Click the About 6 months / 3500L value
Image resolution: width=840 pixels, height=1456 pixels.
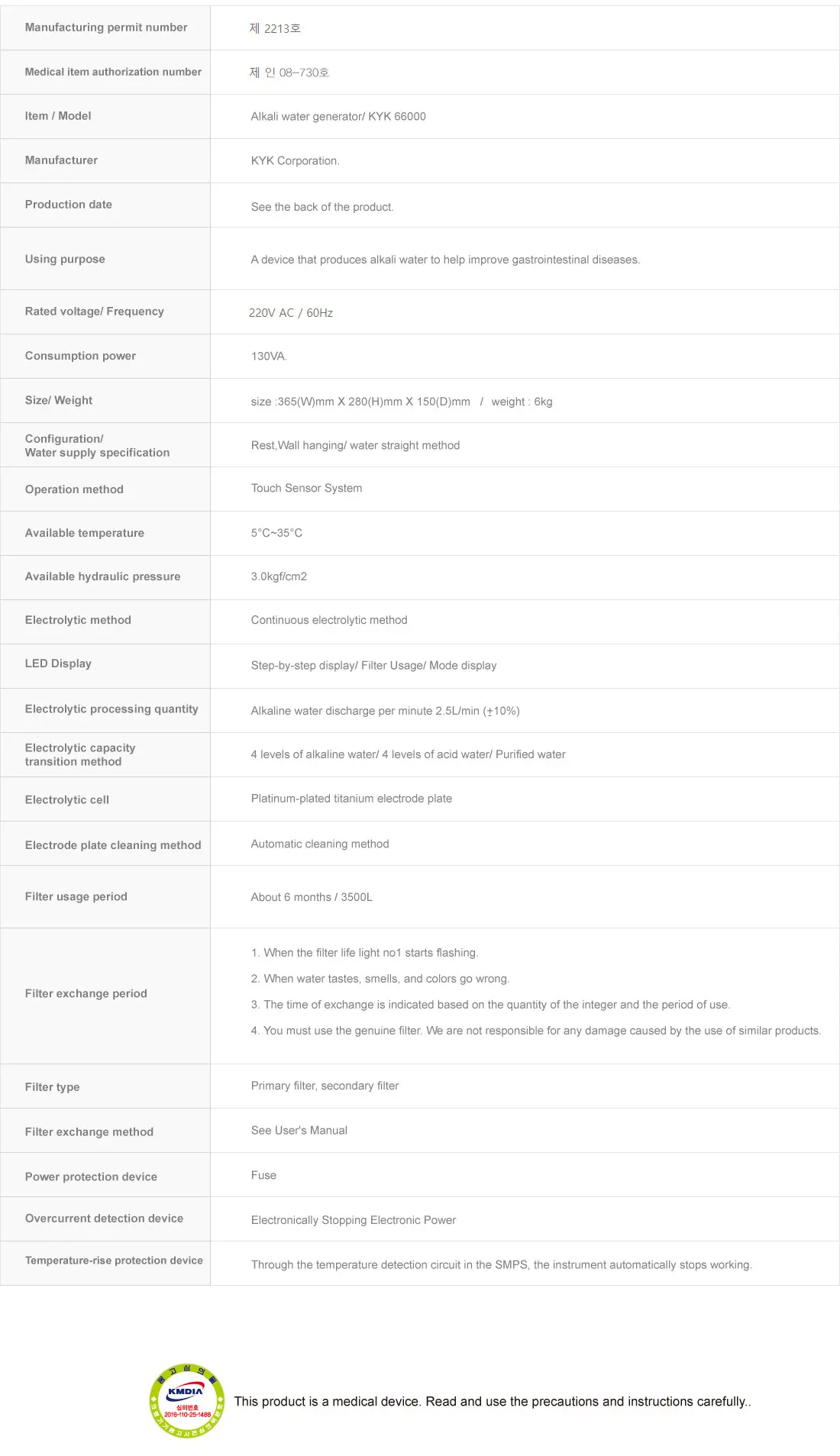312,897
